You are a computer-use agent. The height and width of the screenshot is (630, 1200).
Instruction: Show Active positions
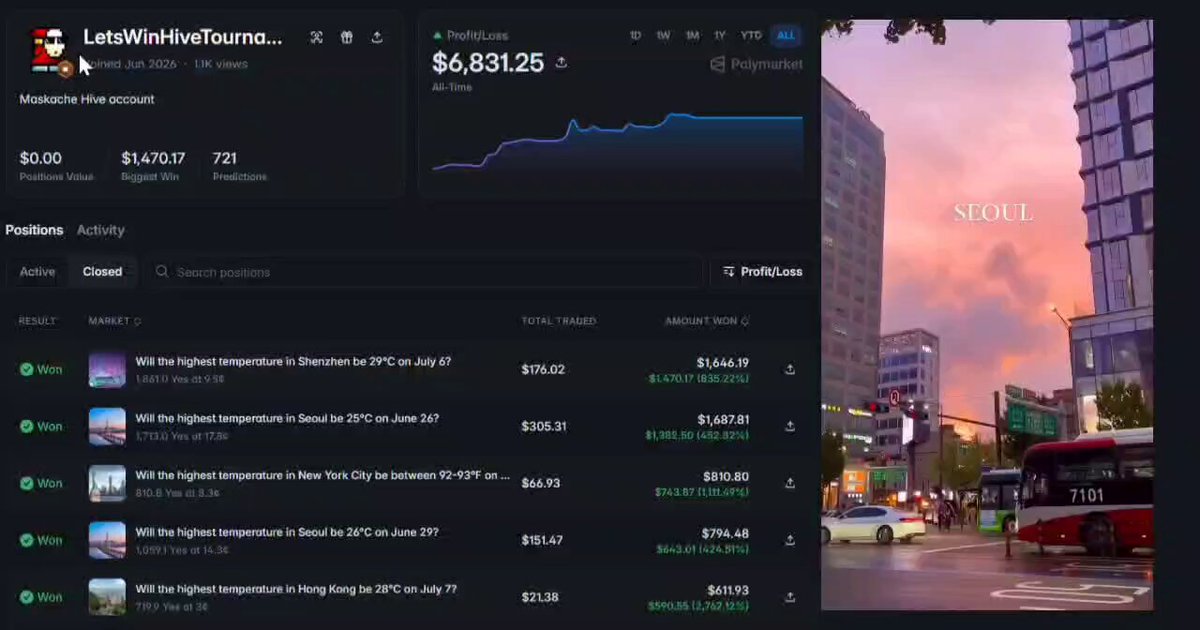click(38, 272)
